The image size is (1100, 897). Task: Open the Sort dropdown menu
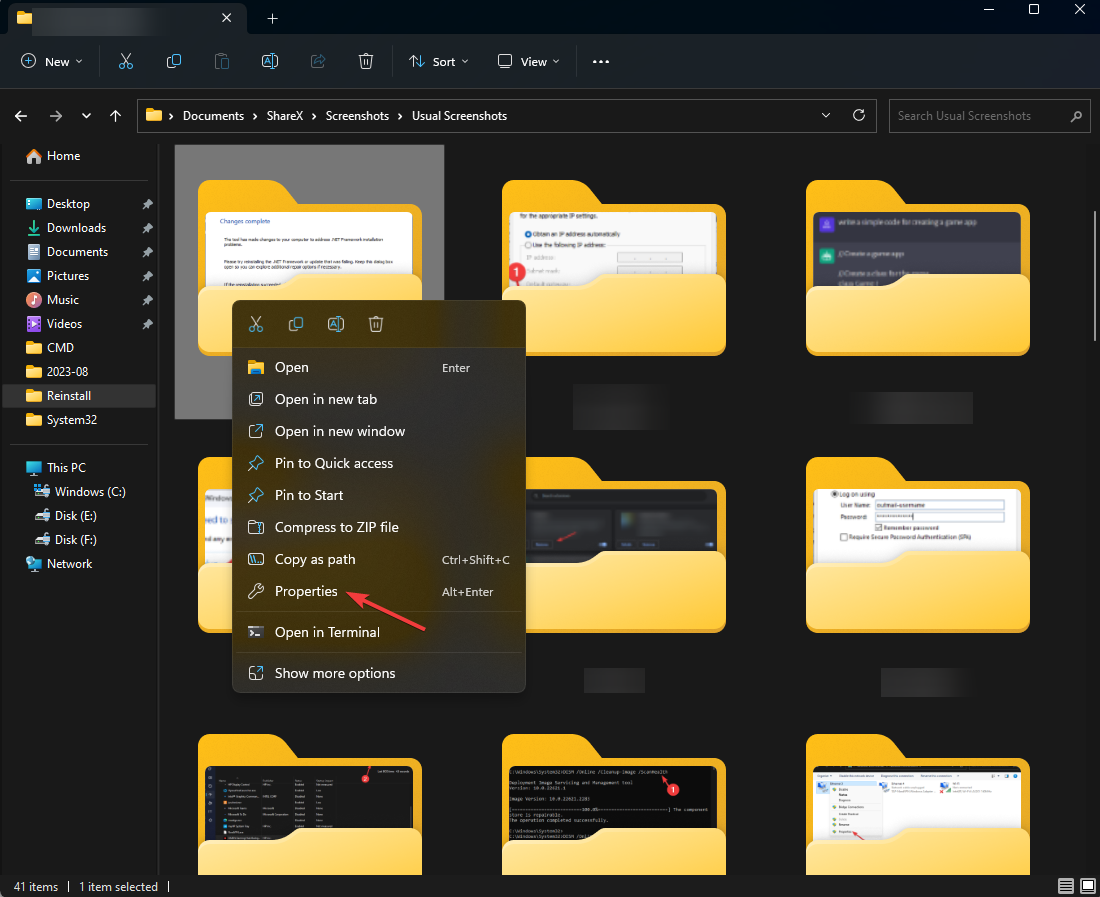pos(440,62)
